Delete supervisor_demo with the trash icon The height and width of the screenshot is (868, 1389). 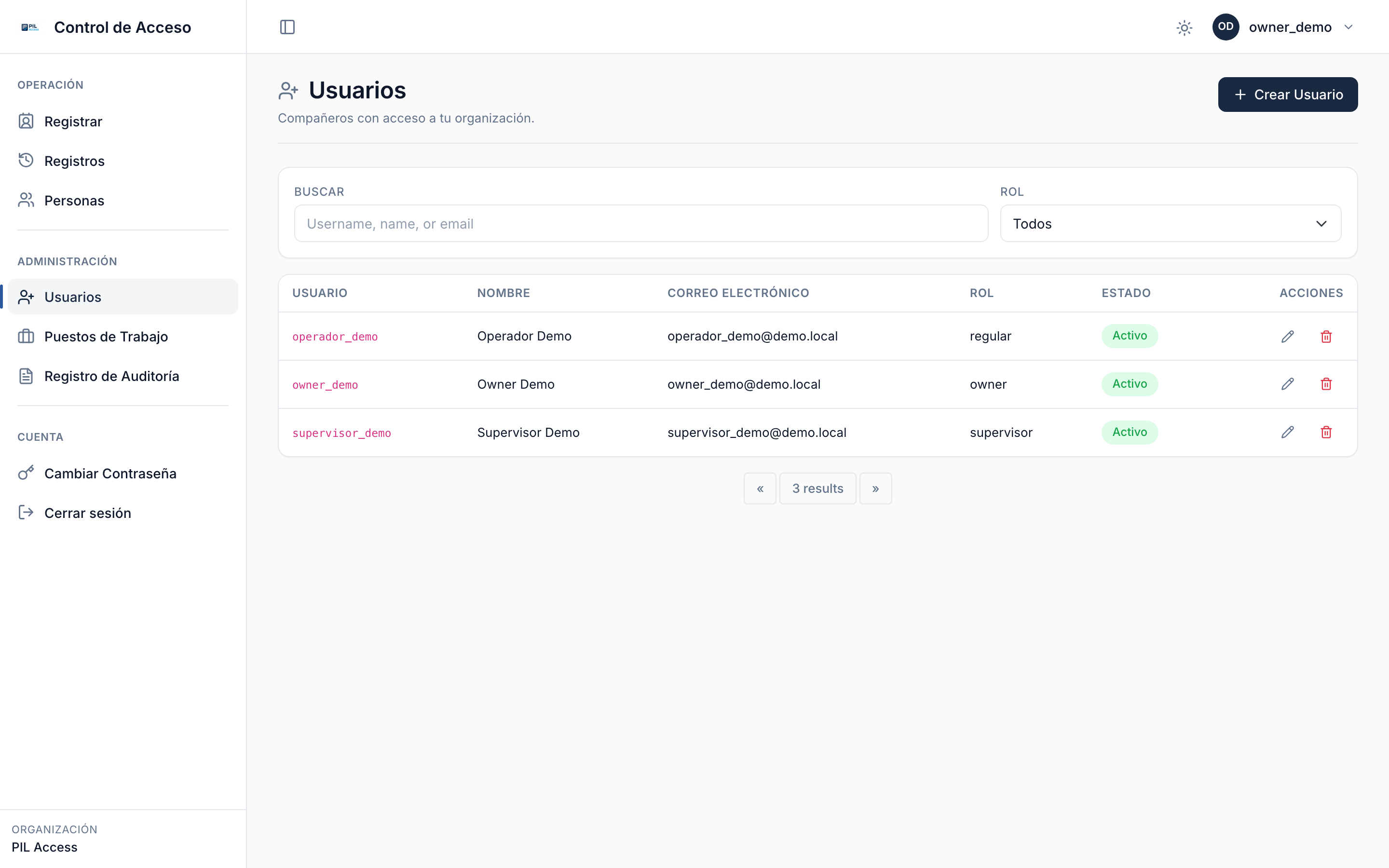1326,432
